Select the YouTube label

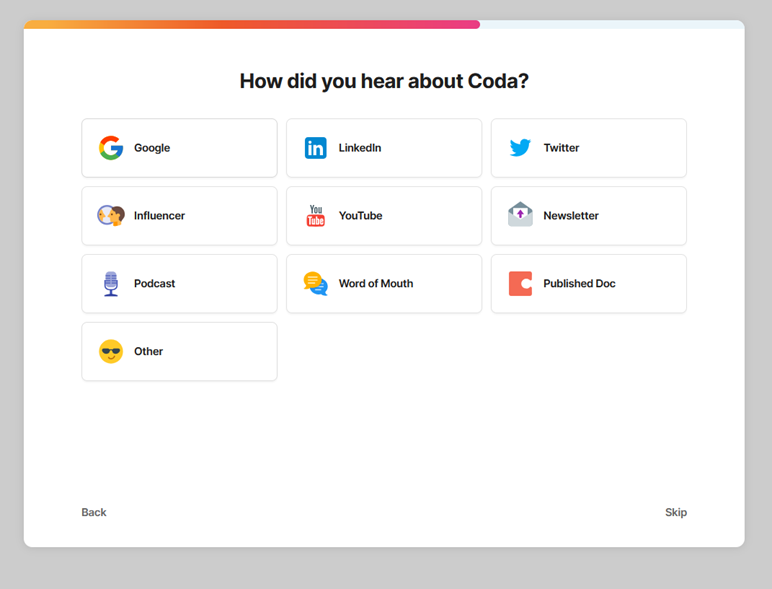(x=360, y=216)
